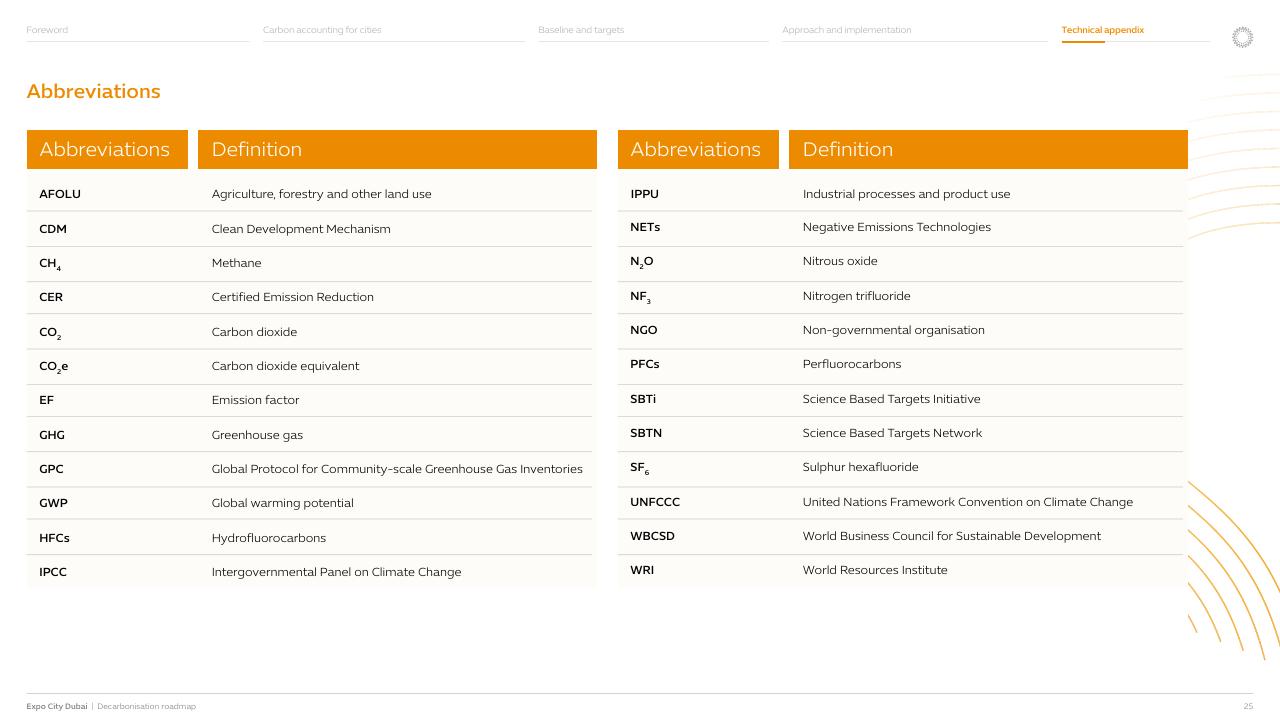Click the UNFCCC abbreviation entry
The width and height of the screenshot is (1280, 720).
click(x=655, y=502)
